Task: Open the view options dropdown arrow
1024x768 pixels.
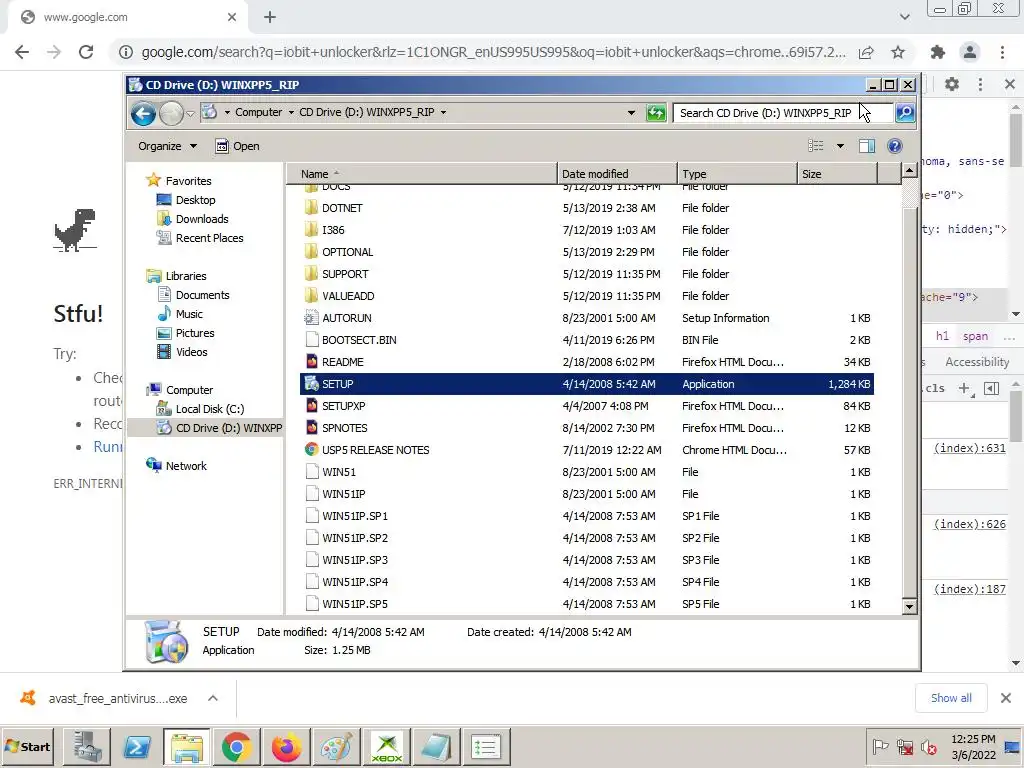Action: [x=840, y=146]
